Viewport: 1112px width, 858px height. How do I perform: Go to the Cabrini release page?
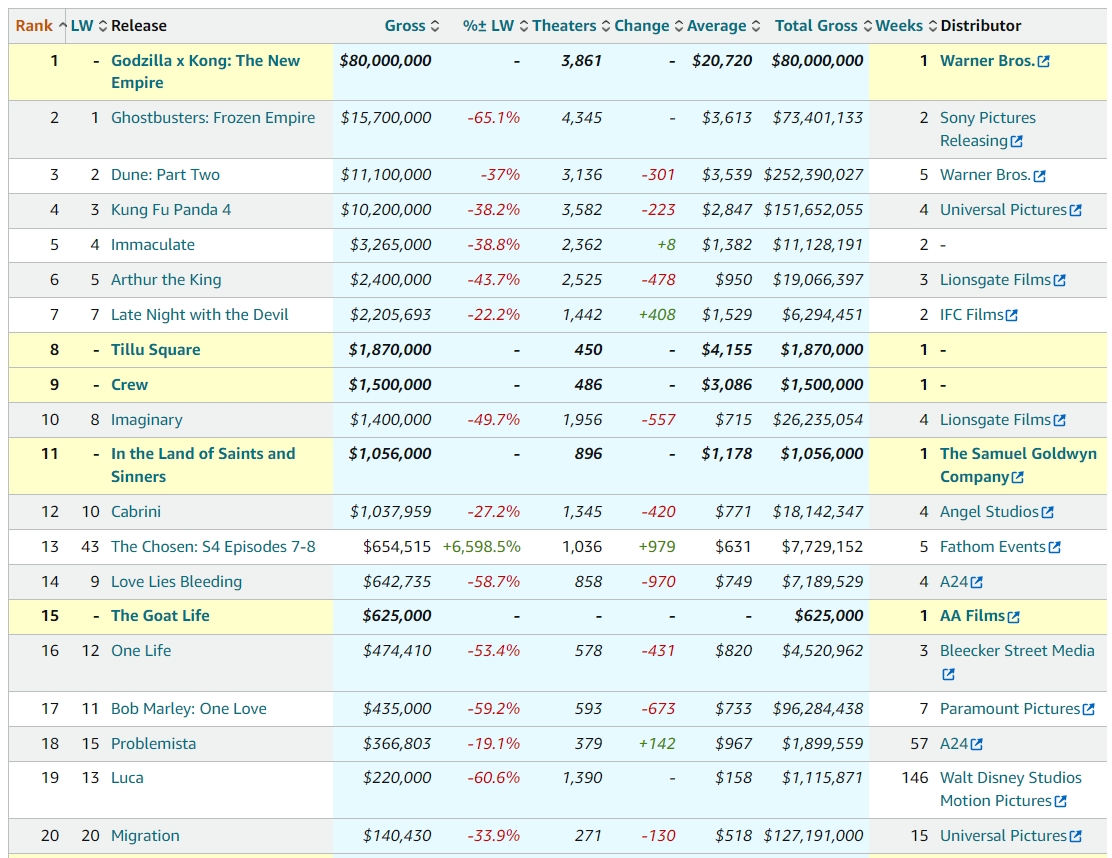135,511
